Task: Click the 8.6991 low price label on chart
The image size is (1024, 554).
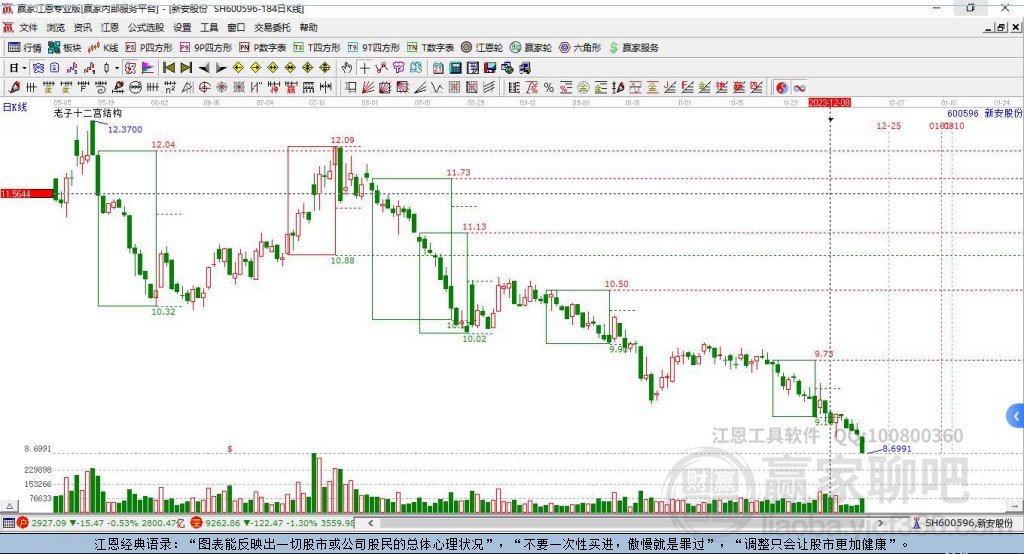Action: (897, 448)
